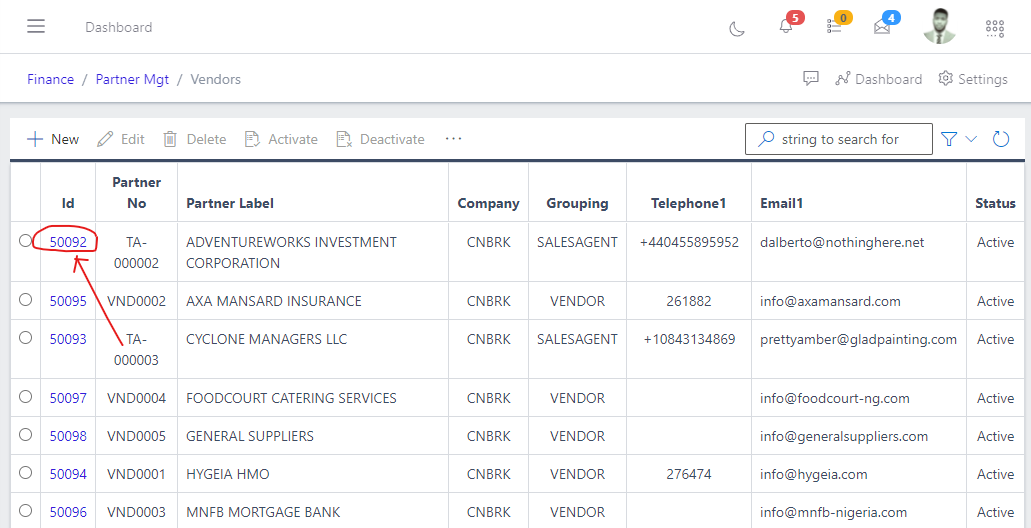
Task: Click the New record button
Action: click(53, 139)
